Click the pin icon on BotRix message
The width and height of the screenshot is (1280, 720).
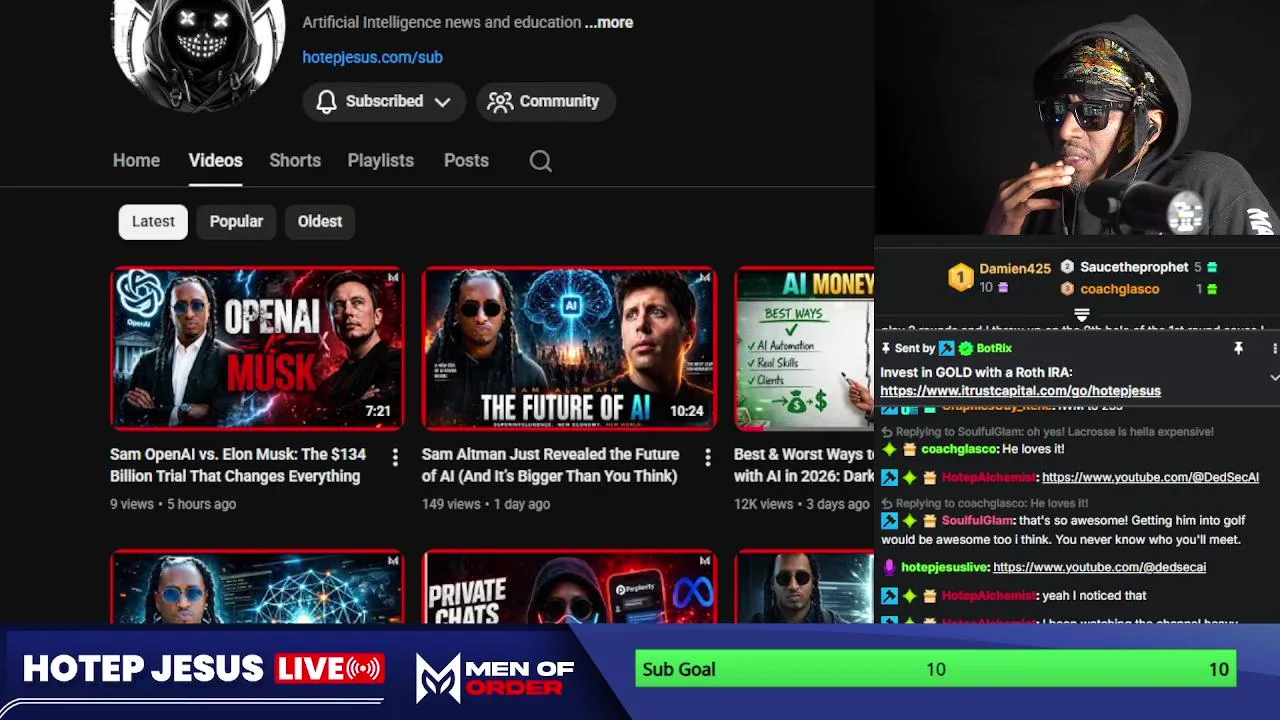pyautogui.click(x=1238, y=348)
